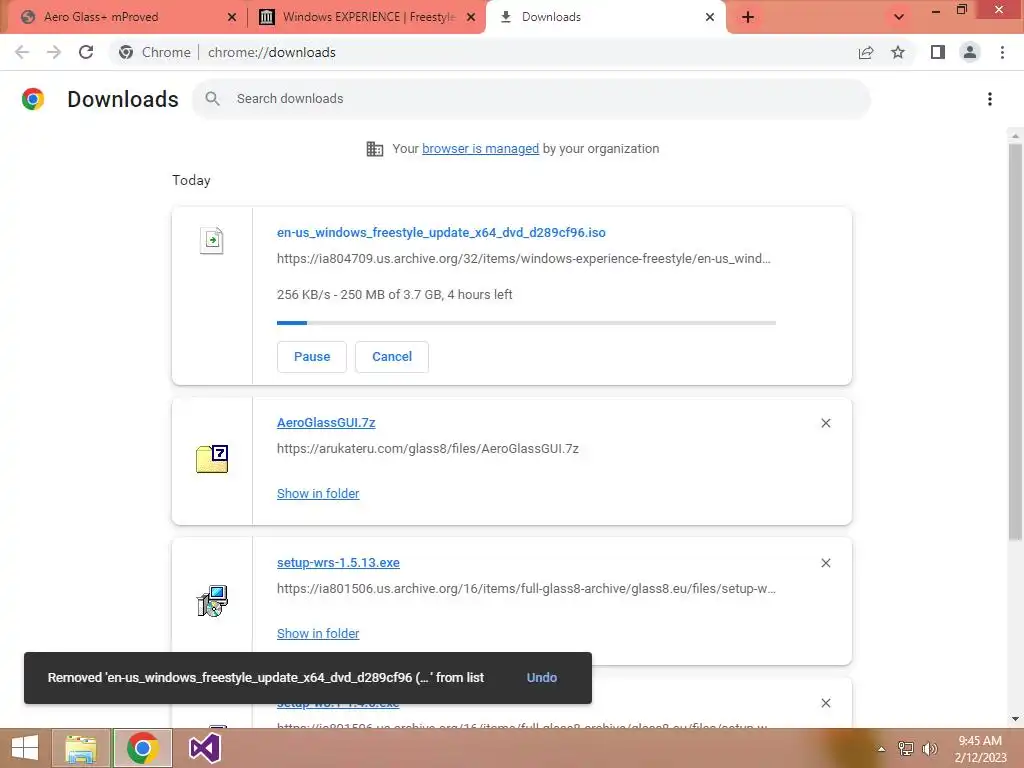Click the page vertical scrollbar thumb
This screenshot has height=768, width=1024.
coord(1015,342)
